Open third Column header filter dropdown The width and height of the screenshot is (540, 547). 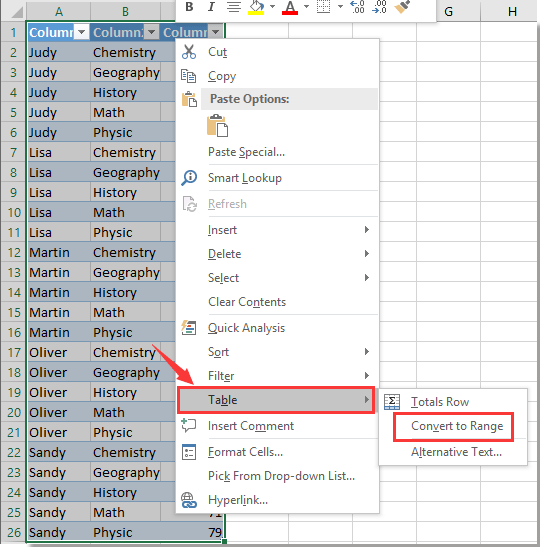tap(216, 32)
